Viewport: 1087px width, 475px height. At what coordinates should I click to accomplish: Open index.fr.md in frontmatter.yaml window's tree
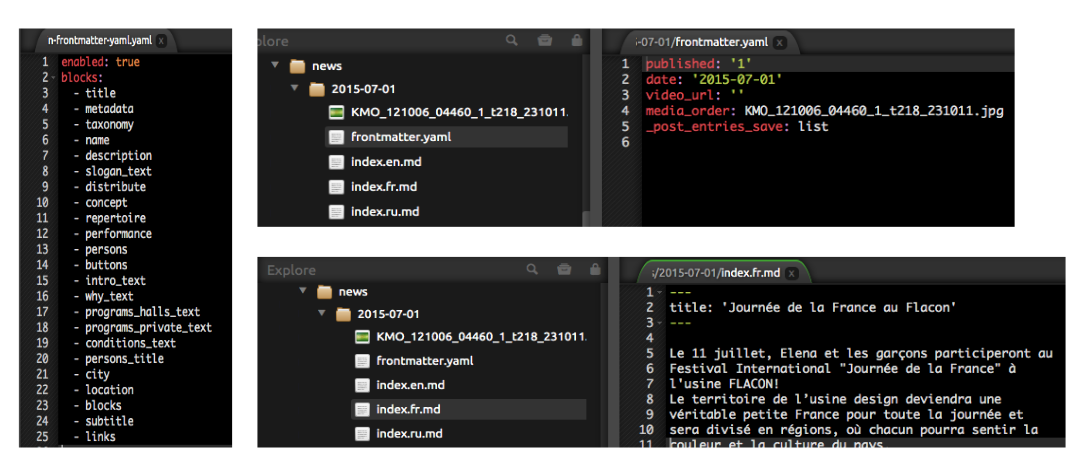click(x=384, y=187)
